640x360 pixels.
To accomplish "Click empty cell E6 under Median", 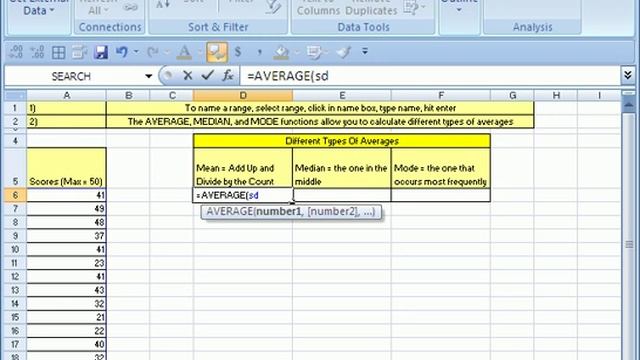I will click(342, 195).
